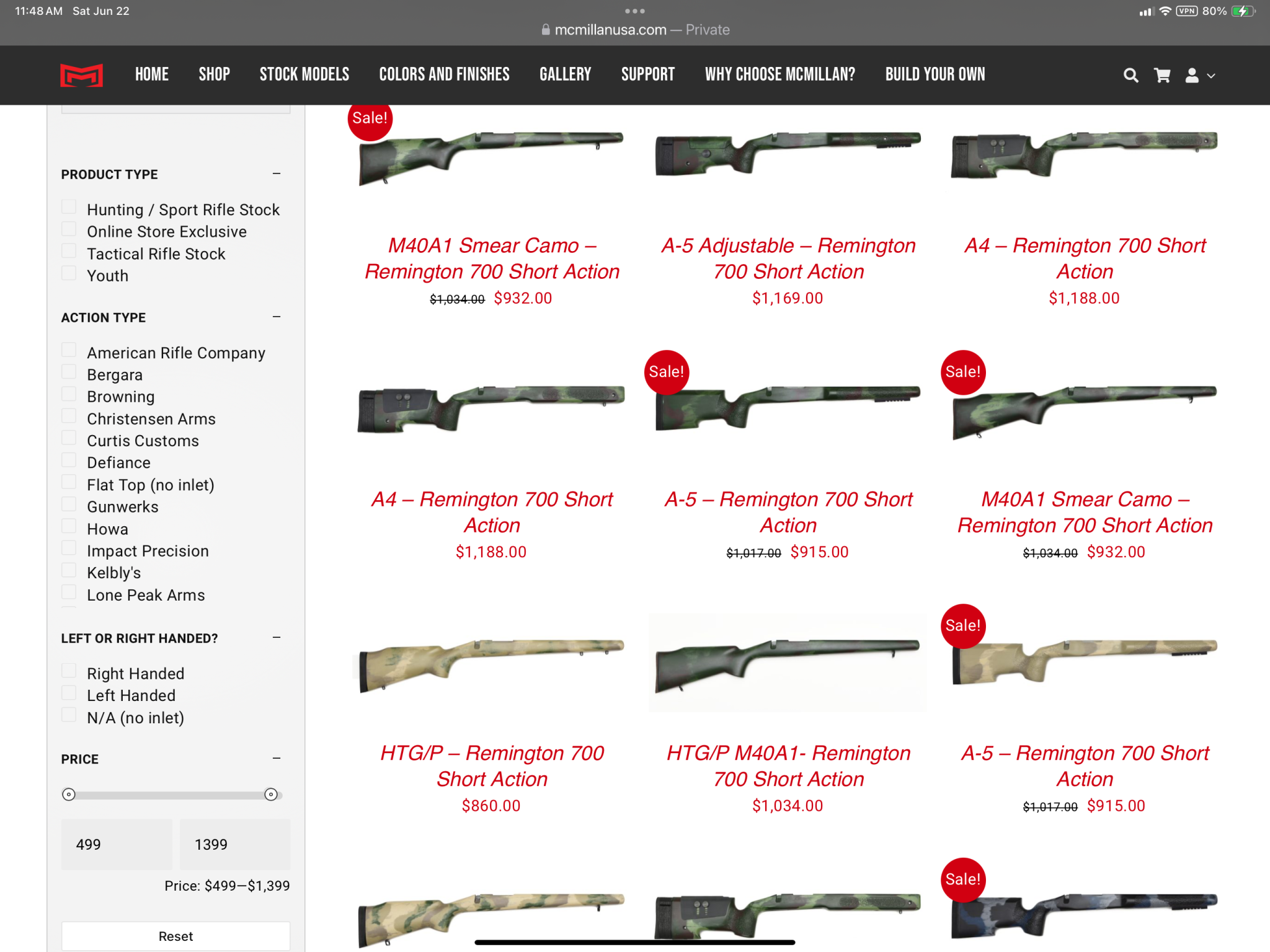Viewport: 1270px width, 952px height.
Task: Open the shopping cart icon
Action: point(1162,76)
